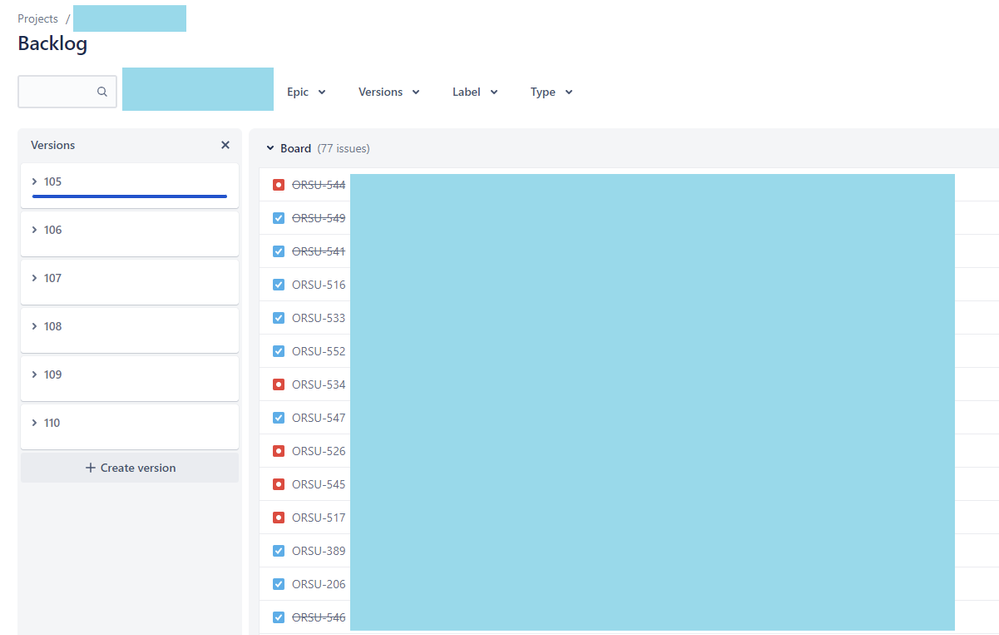Click version 105 progress bar
The width and height of the screenshot is (999, 635).
tap(129, 196)
